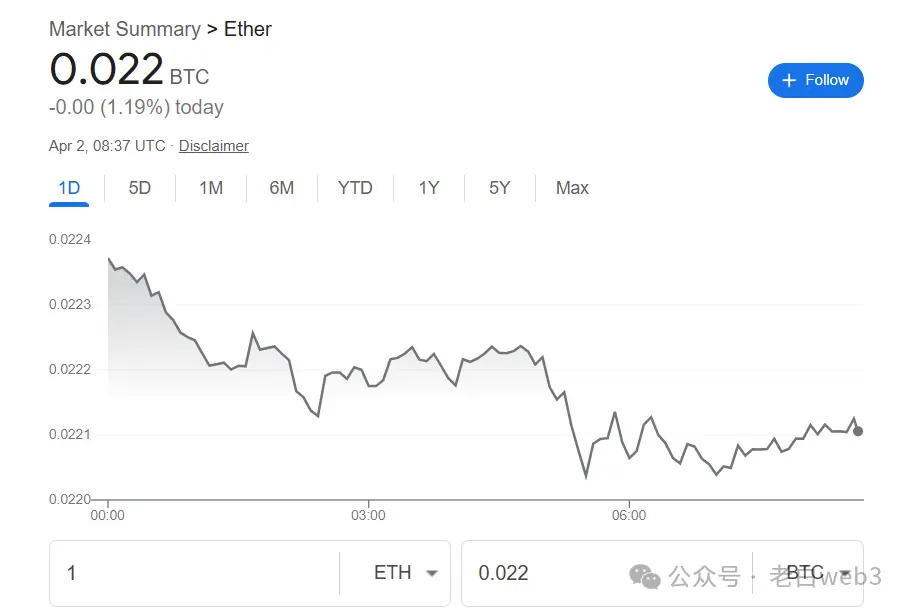This screenshot has width=910, height=612.
Task: Select the 1D time range tab
Action: pos(68,188)
